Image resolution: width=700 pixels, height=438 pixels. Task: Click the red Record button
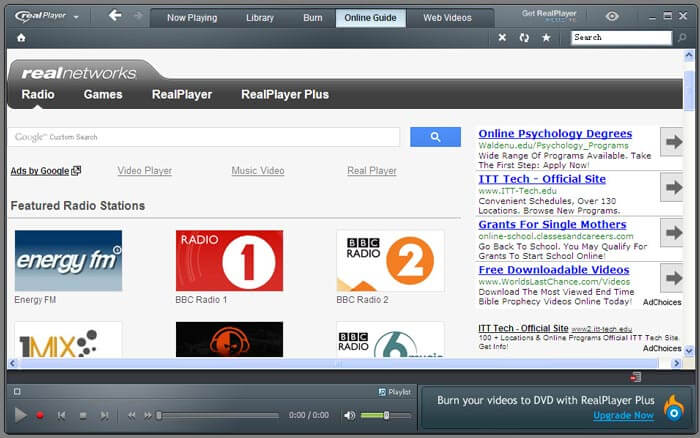pos(40,416)
